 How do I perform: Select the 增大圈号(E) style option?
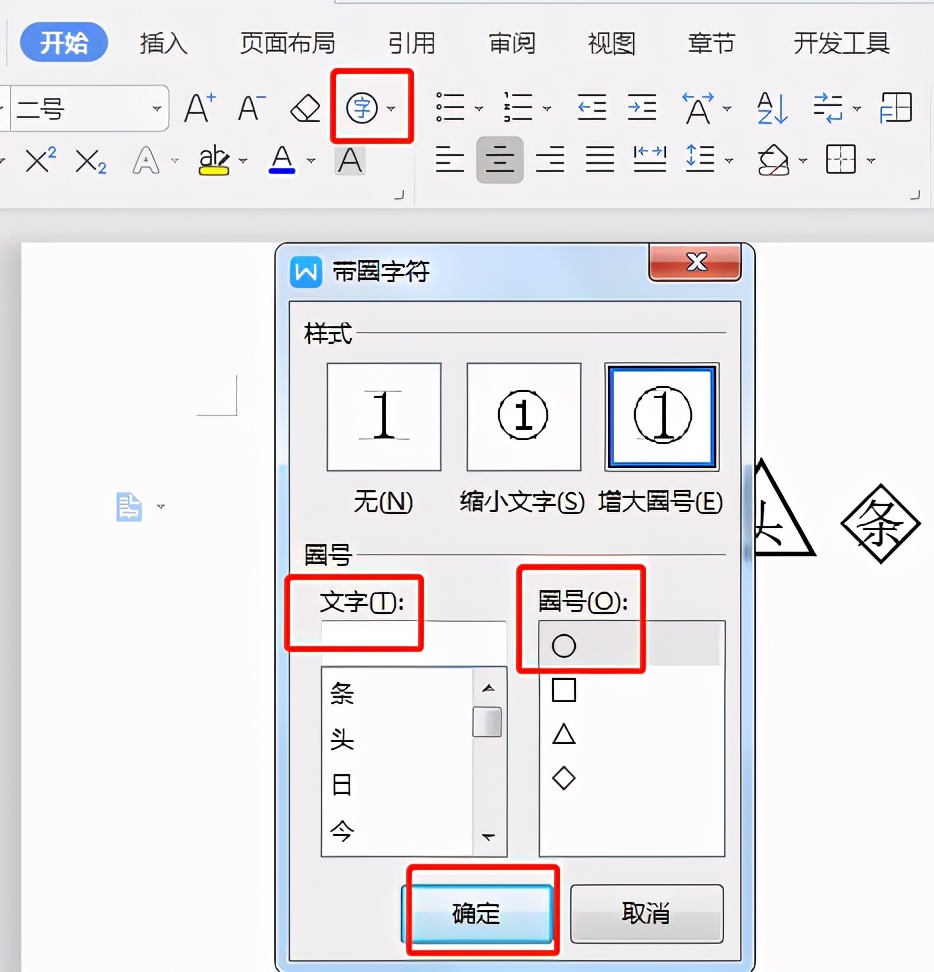[662, 417]
